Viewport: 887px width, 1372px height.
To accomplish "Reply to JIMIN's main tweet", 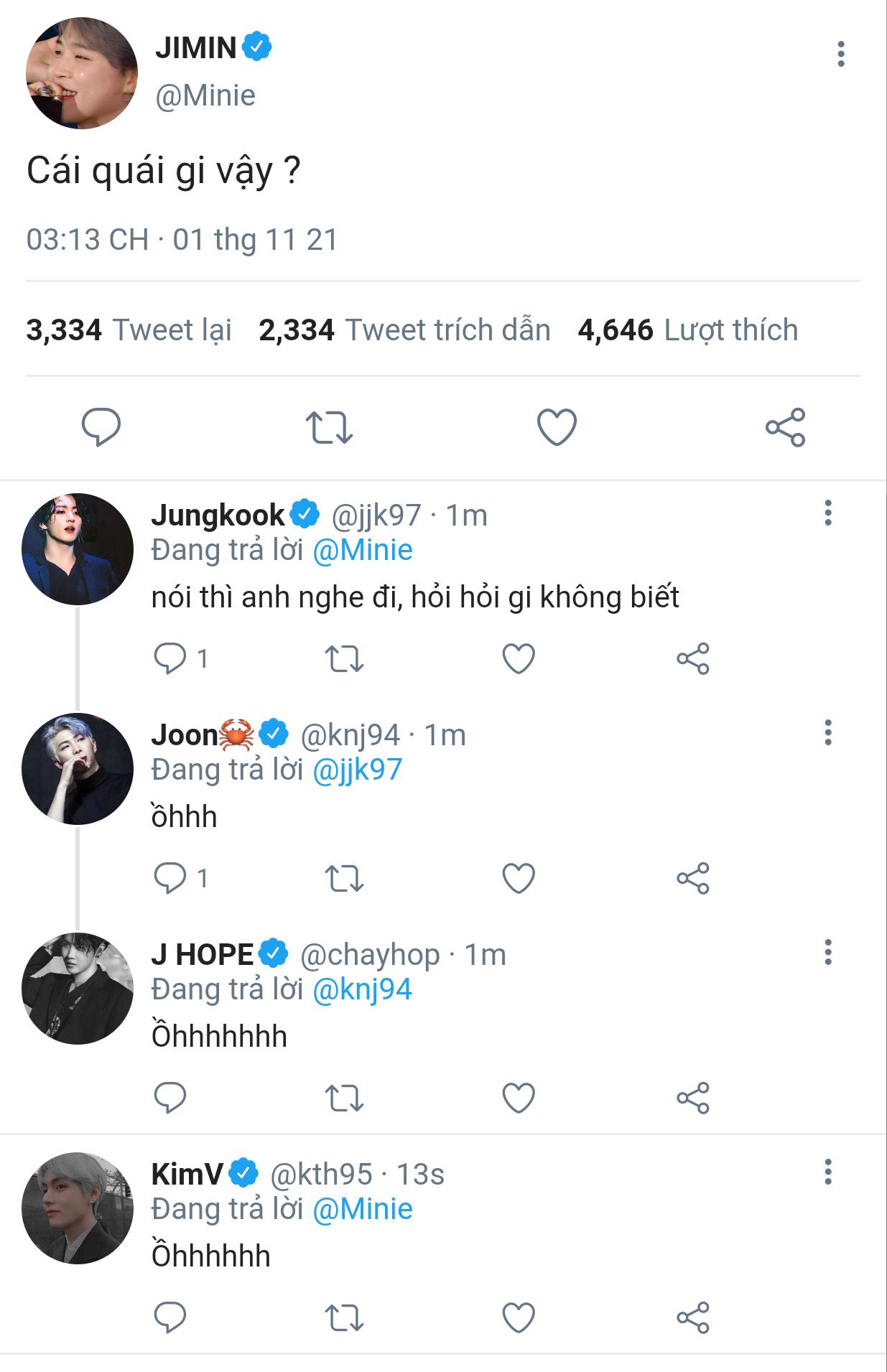I will tap(101, 427).
